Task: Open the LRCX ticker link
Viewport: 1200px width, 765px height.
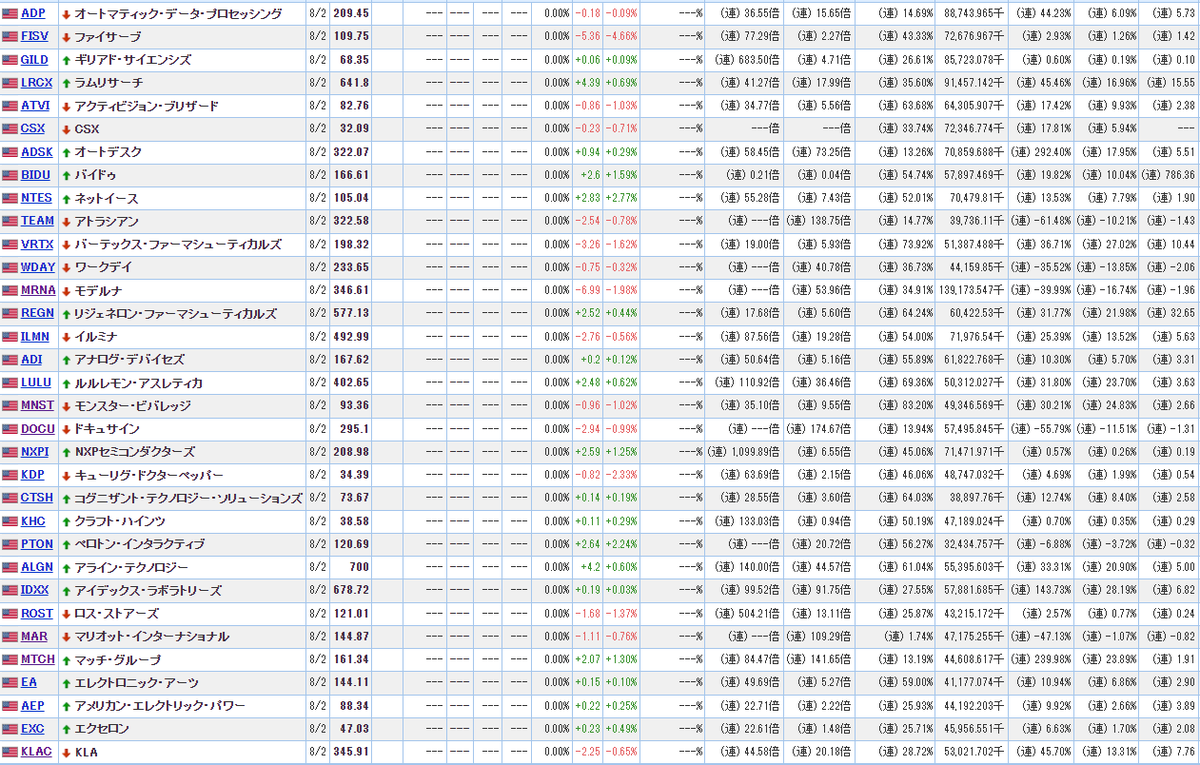Action: (x=36, y=82)
